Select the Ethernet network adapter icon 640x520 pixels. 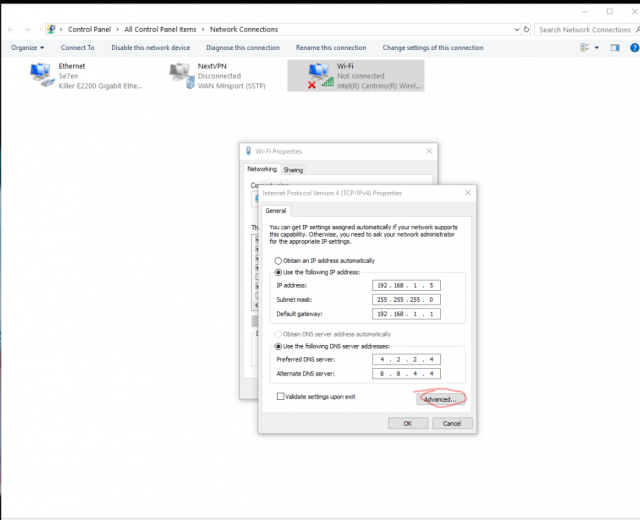[x=41, y=75]
